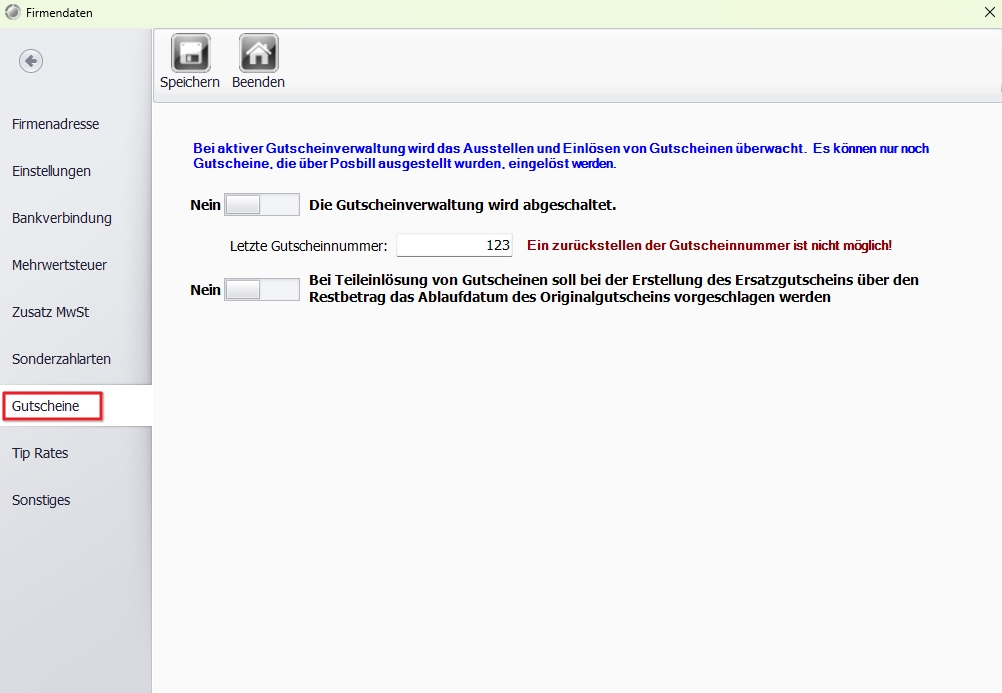Click the Speichern floppy disk icon

pyautogui.click(x=190, y=53)
